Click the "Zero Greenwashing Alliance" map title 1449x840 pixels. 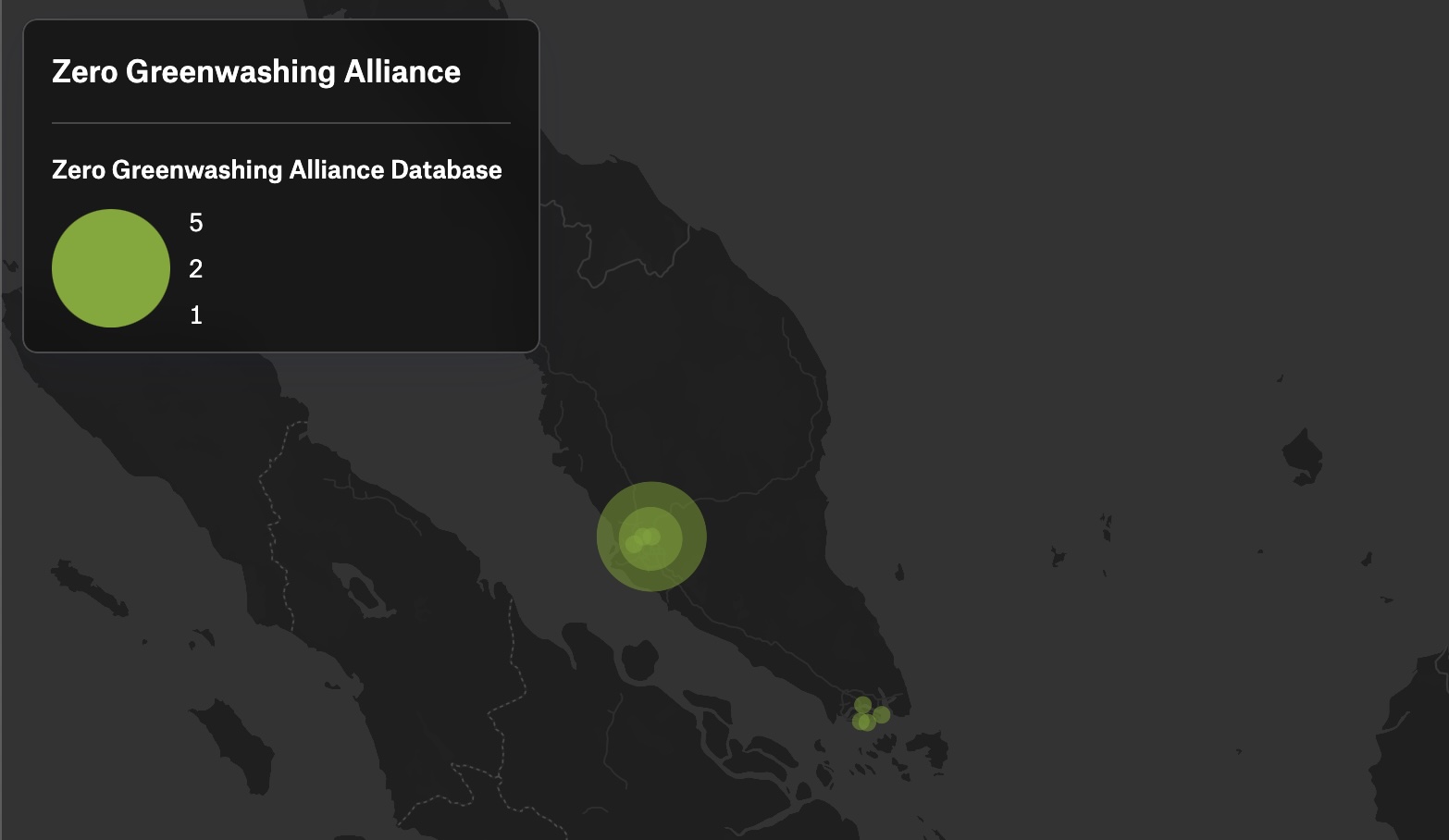click(256, 72)
